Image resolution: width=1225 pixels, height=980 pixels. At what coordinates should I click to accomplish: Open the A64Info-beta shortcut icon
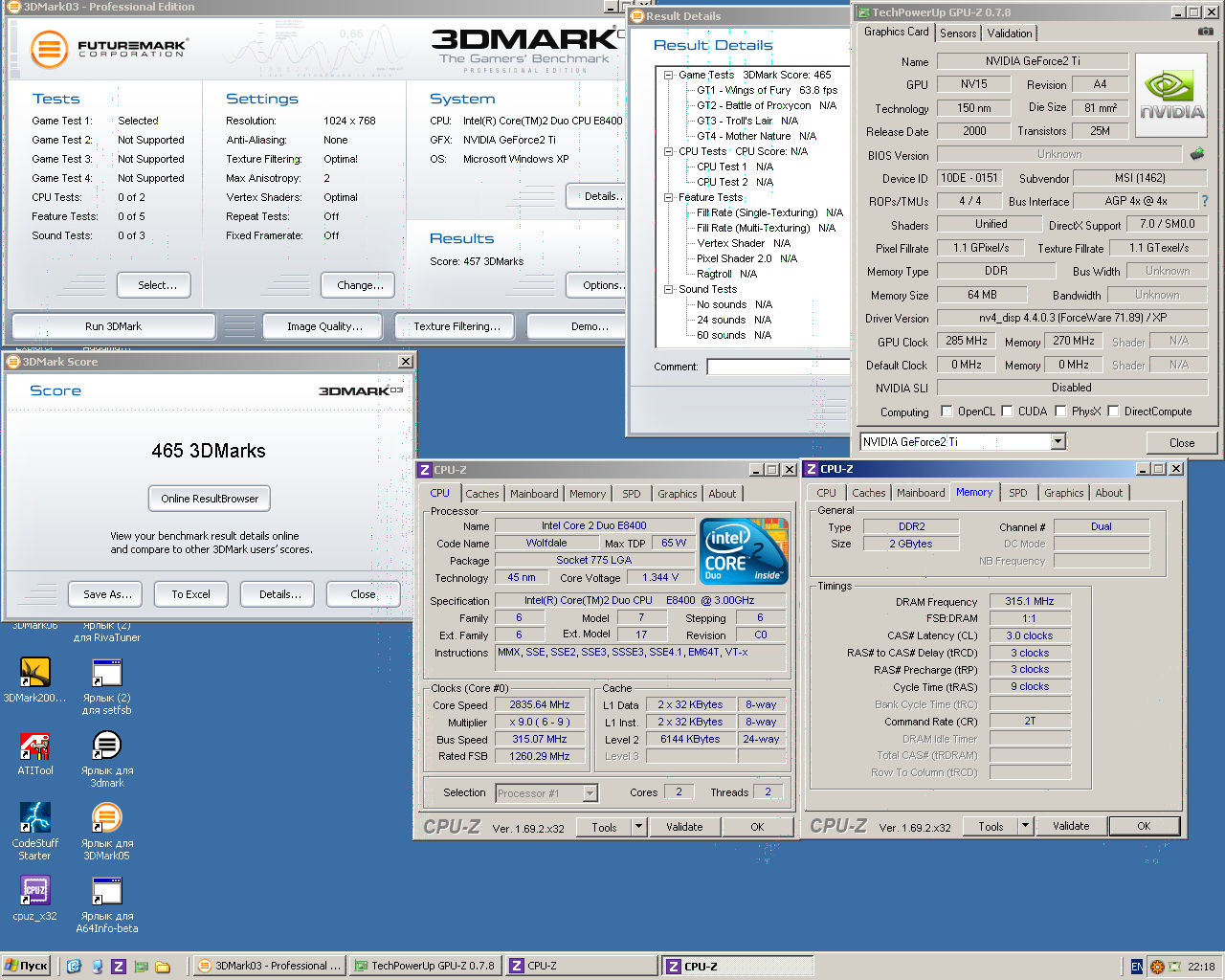click(106, 891)
